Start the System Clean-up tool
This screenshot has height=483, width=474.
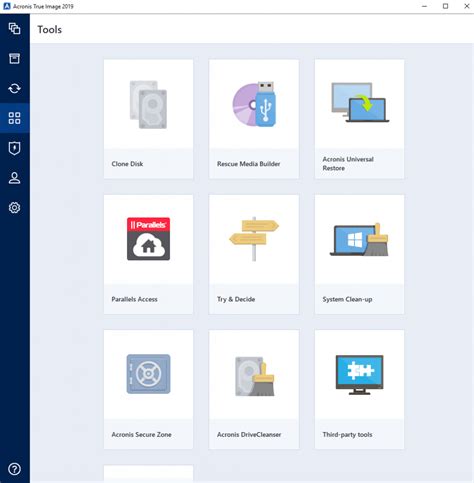click(x=359, y=254)
